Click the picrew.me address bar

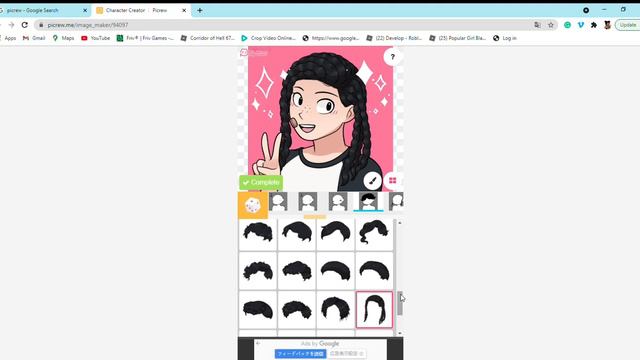click(286, 25)
